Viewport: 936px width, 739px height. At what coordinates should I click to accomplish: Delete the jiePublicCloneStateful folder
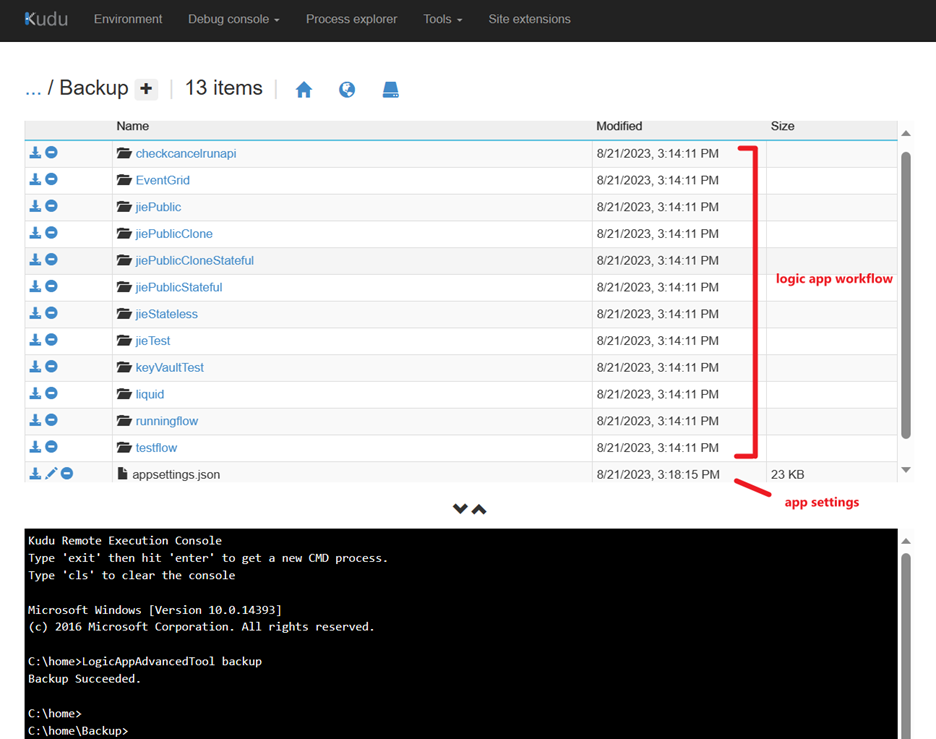pos(51,260)
